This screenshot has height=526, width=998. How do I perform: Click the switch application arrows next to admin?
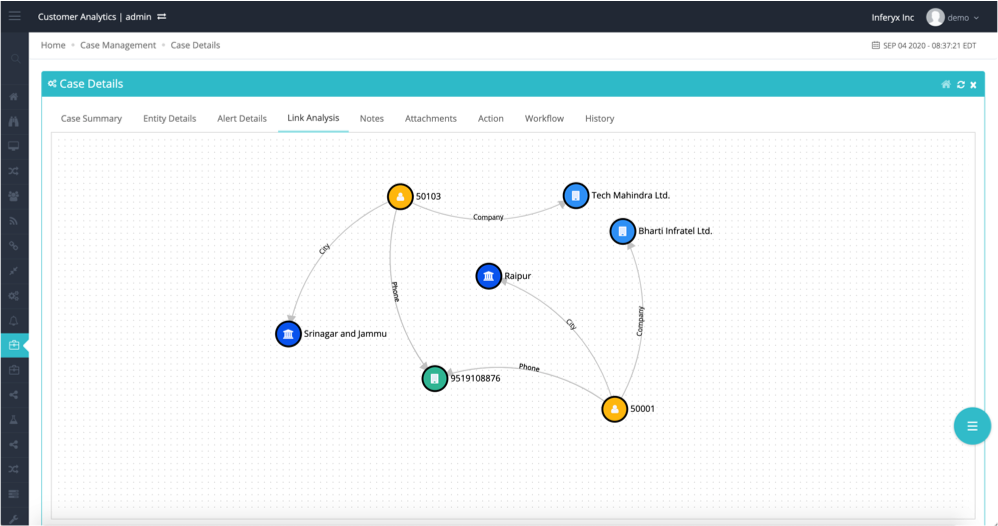162,17
